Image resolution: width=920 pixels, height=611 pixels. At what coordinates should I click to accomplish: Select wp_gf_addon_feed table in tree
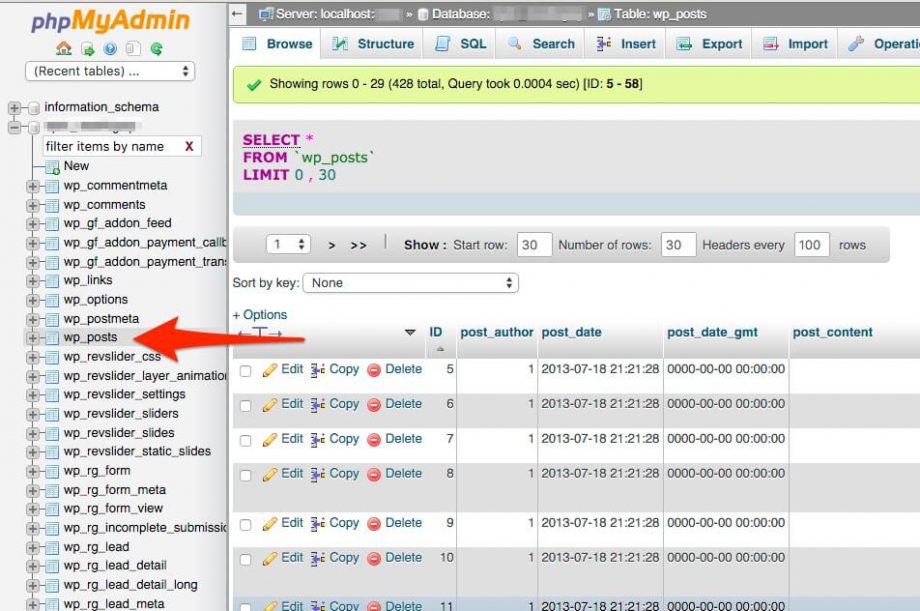(117, 223)
